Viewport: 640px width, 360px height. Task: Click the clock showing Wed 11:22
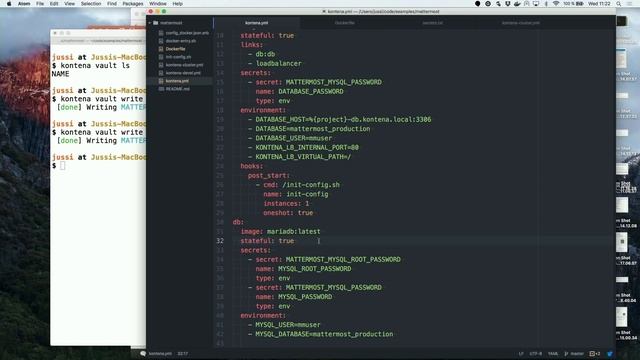click(x=599, y=4)
